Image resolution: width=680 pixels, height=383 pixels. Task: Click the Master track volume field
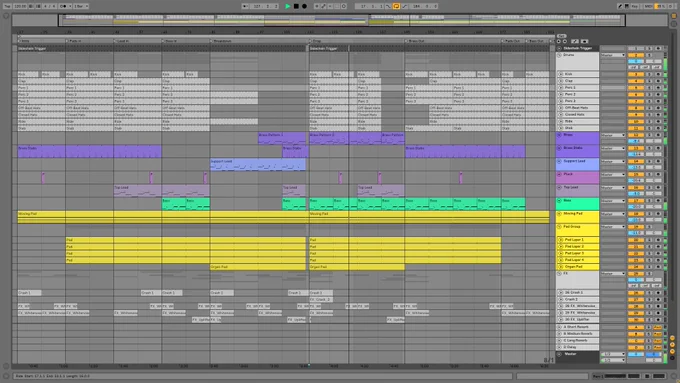point(636,354)
